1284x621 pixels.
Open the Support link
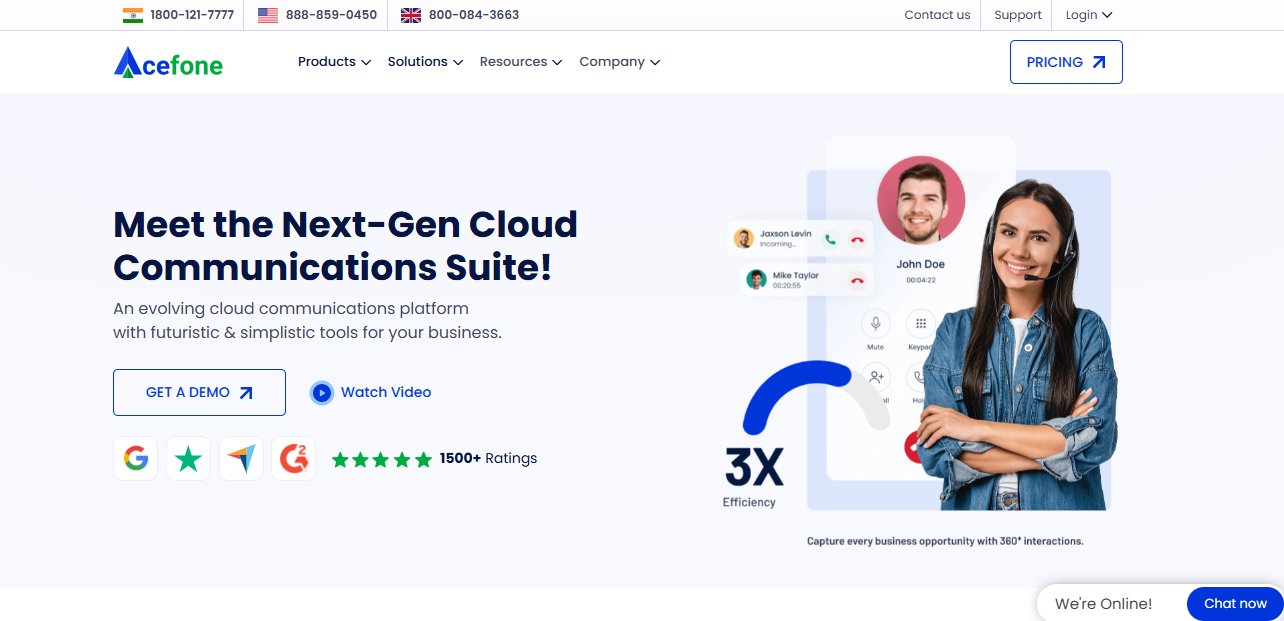point(1018,15)
